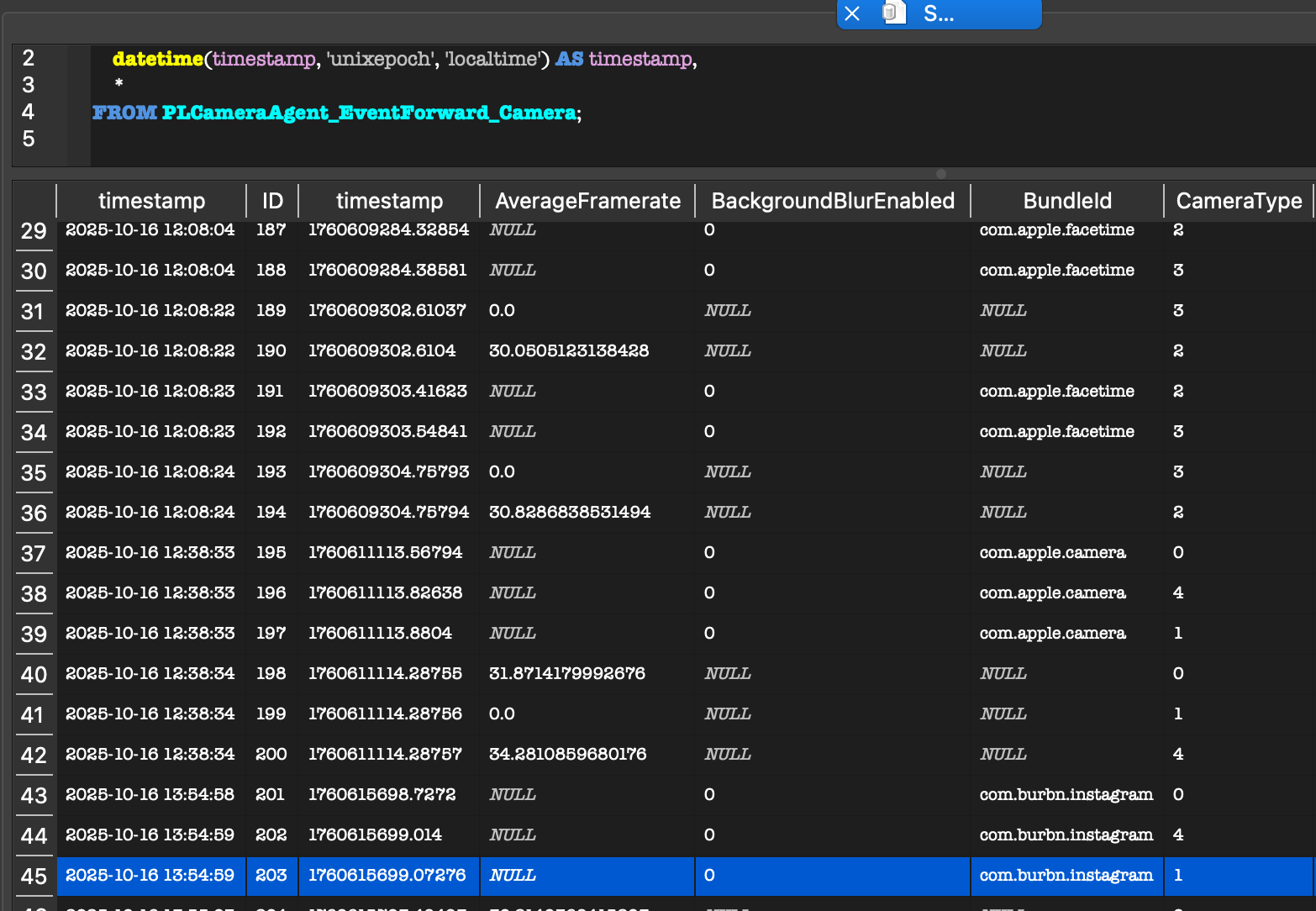1316x911 pixels.
Task: Click row header number 29
Action: point(34,230)
